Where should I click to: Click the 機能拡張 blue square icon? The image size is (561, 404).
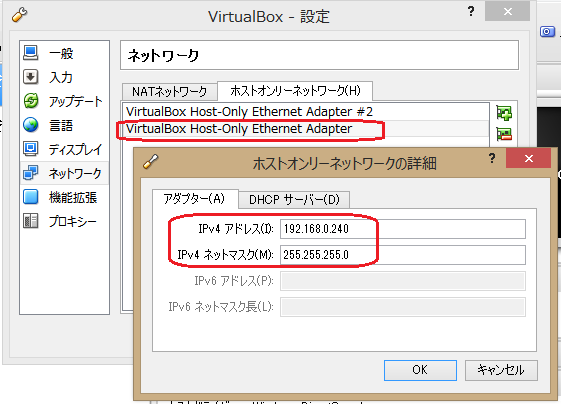(30, 197)
